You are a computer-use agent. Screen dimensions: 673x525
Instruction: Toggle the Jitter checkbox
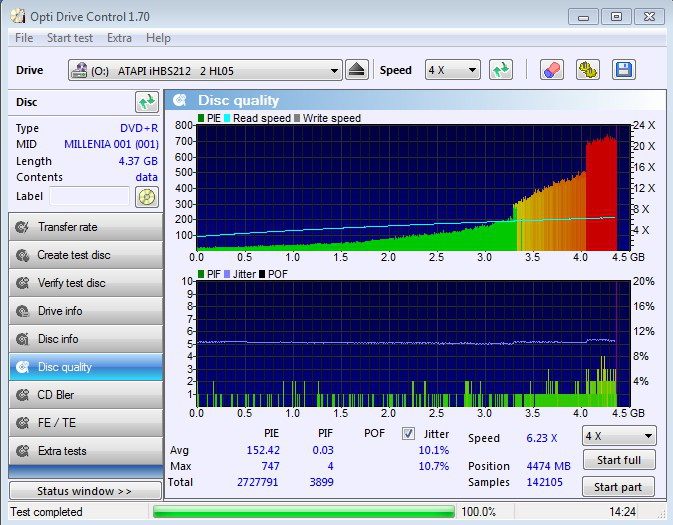(x=408, y=434)
